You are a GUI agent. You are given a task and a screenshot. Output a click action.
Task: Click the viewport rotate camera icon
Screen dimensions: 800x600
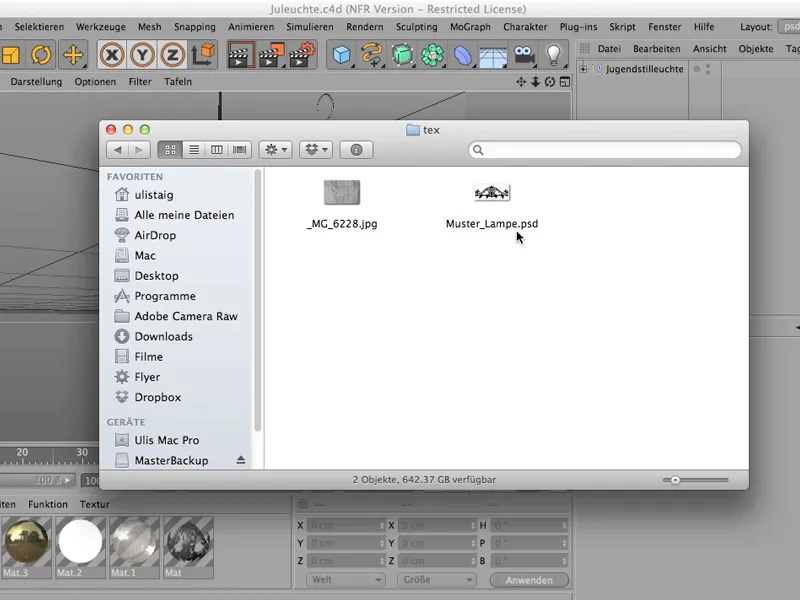point(550,82)
